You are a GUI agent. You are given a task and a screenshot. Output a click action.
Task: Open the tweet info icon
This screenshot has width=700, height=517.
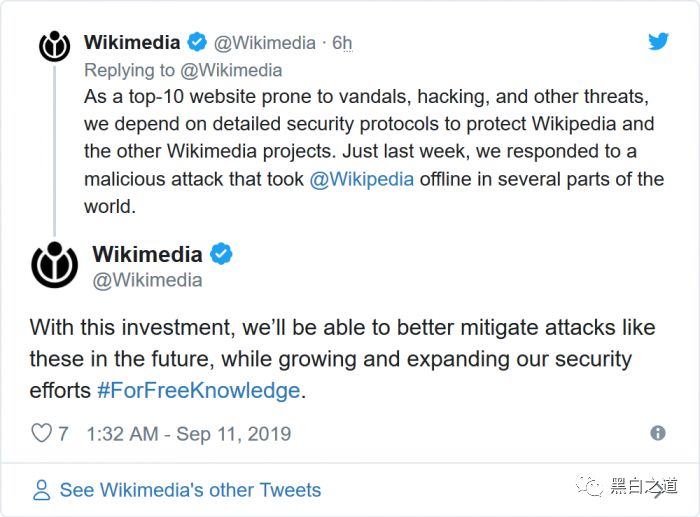point(657,433)
